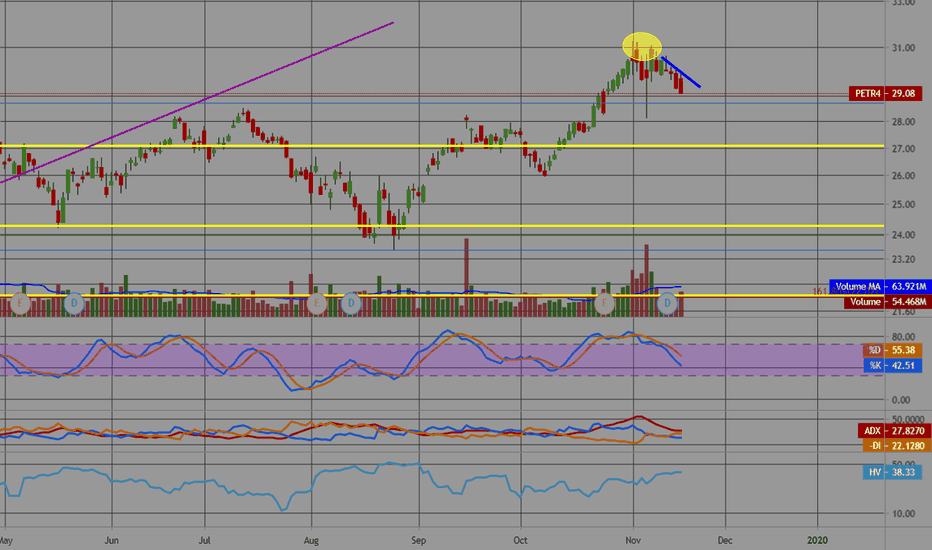Click the Dec label on time axis
The height and width of the screenshot is (550, 932).
pos(725,540)
